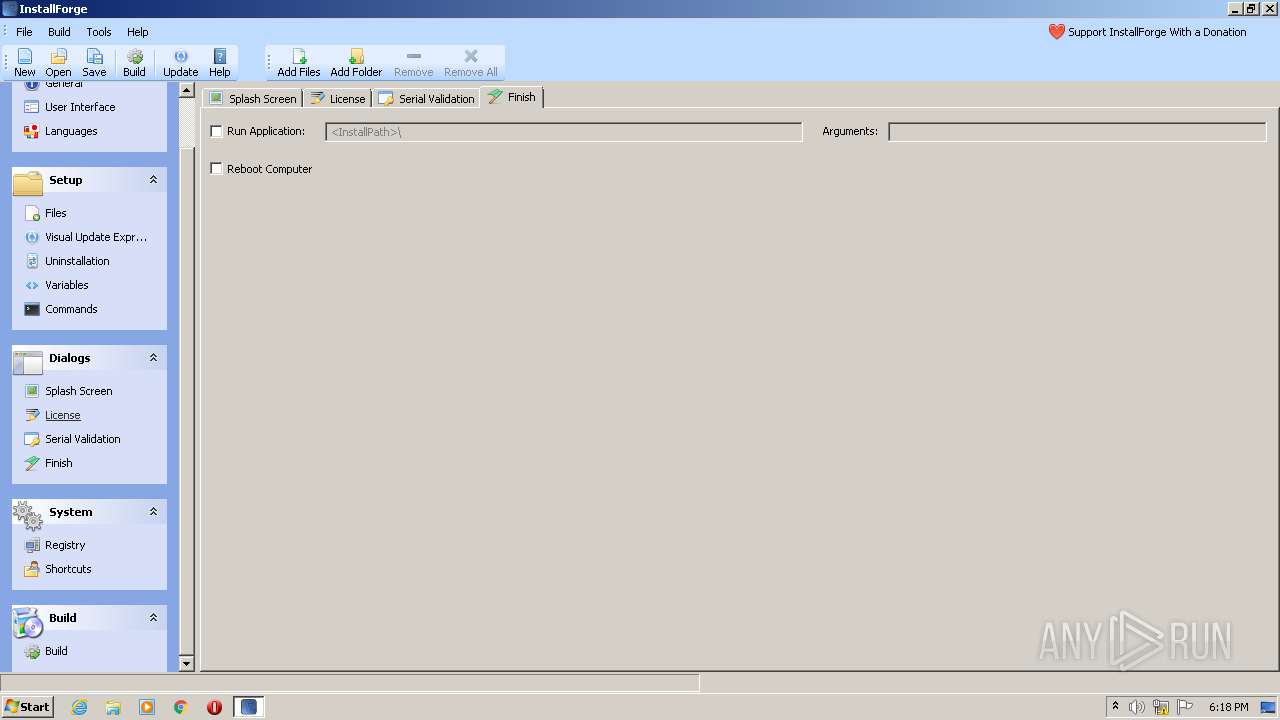Image resolution: width=1280 pixels, height=720 pixels.
Task: Switch to the Serial Validation tab
Action: (x=426, y=98)
